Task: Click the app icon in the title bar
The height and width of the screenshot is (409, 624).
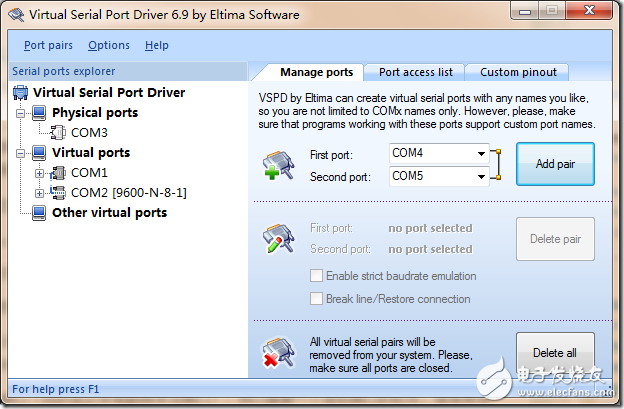Action: 16,15
